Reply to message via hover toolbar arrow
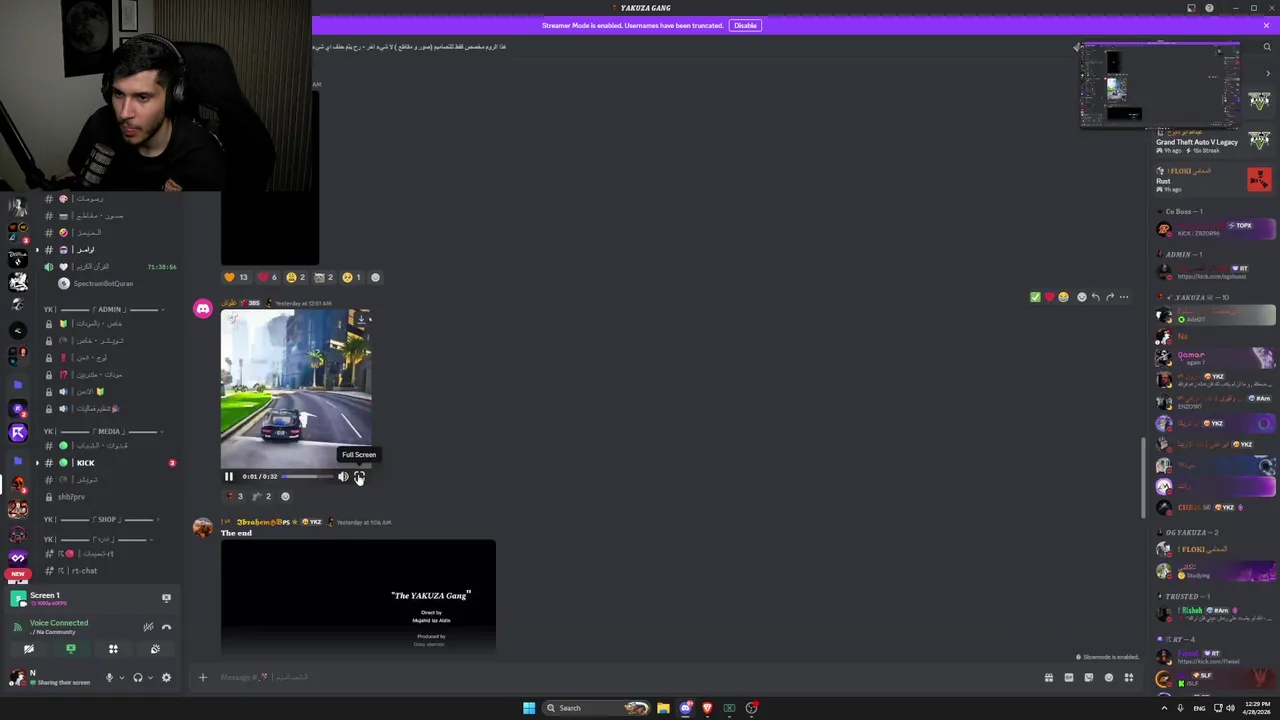Viewport: 1280px width, 720px height. tap(1095, 297)
